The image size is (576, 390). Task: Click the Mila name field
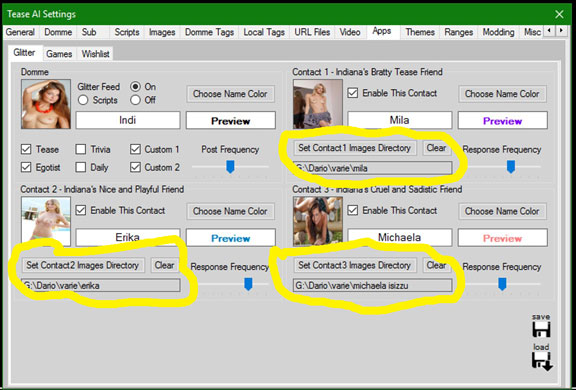coord(400,120)
